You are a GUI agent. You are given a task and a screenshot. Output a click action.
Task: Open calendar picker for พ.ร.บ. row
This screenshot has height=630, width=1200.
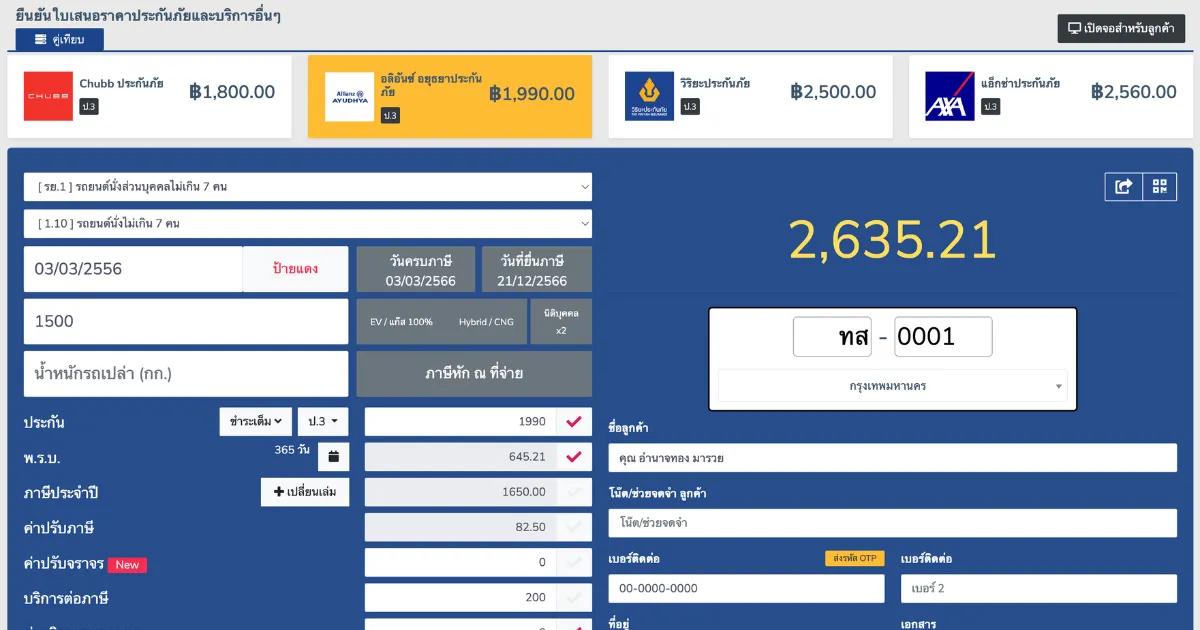[333, 457]
